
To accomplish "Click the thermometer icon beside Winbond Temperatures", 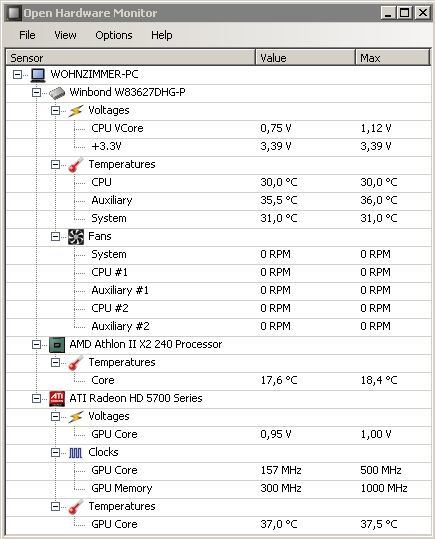I will coord(76,165).
